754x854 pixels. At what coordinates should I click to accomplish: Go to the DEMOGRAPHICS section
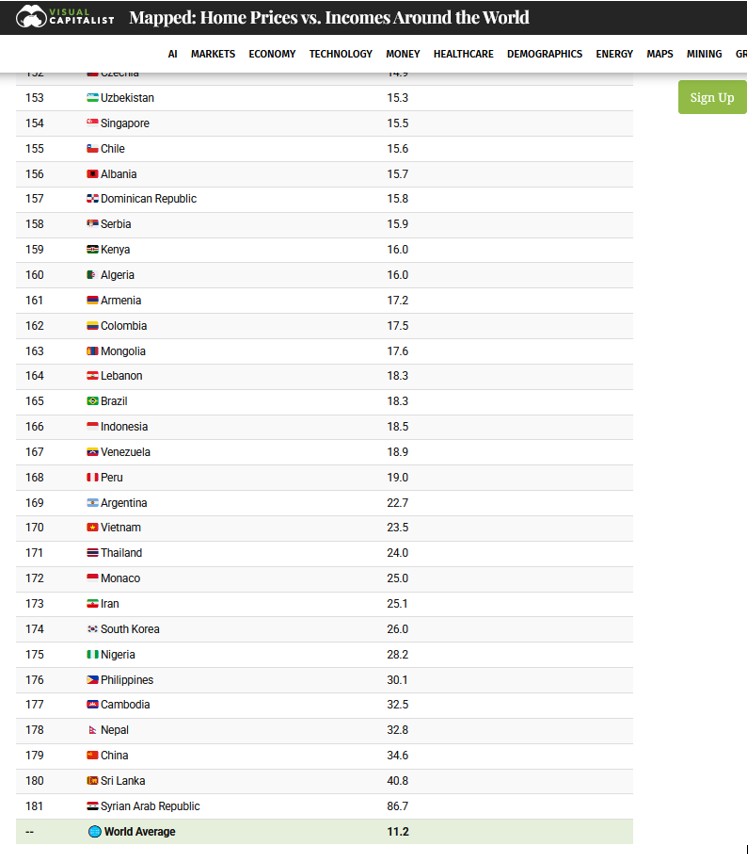[x=545, y=54]
